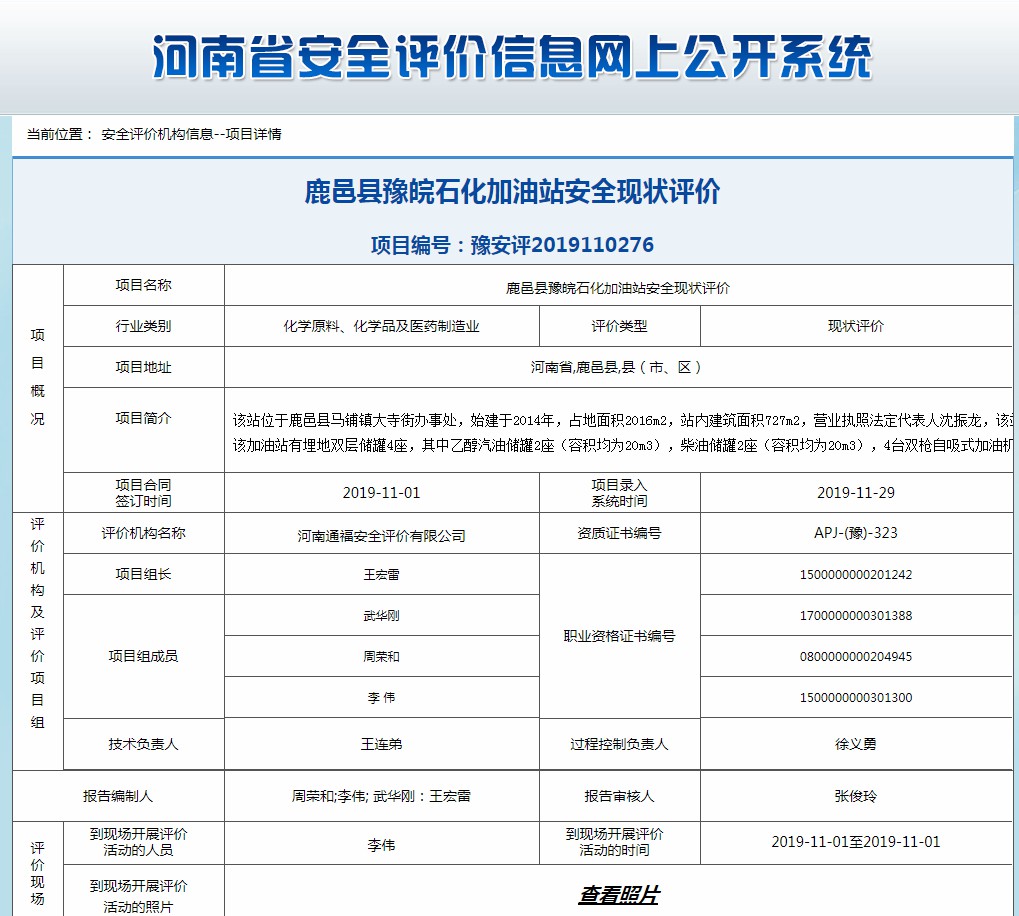This screenshot has width=1019, height=916.
Task: Select the 现状评价 value cell
Action: pos(856,325)
